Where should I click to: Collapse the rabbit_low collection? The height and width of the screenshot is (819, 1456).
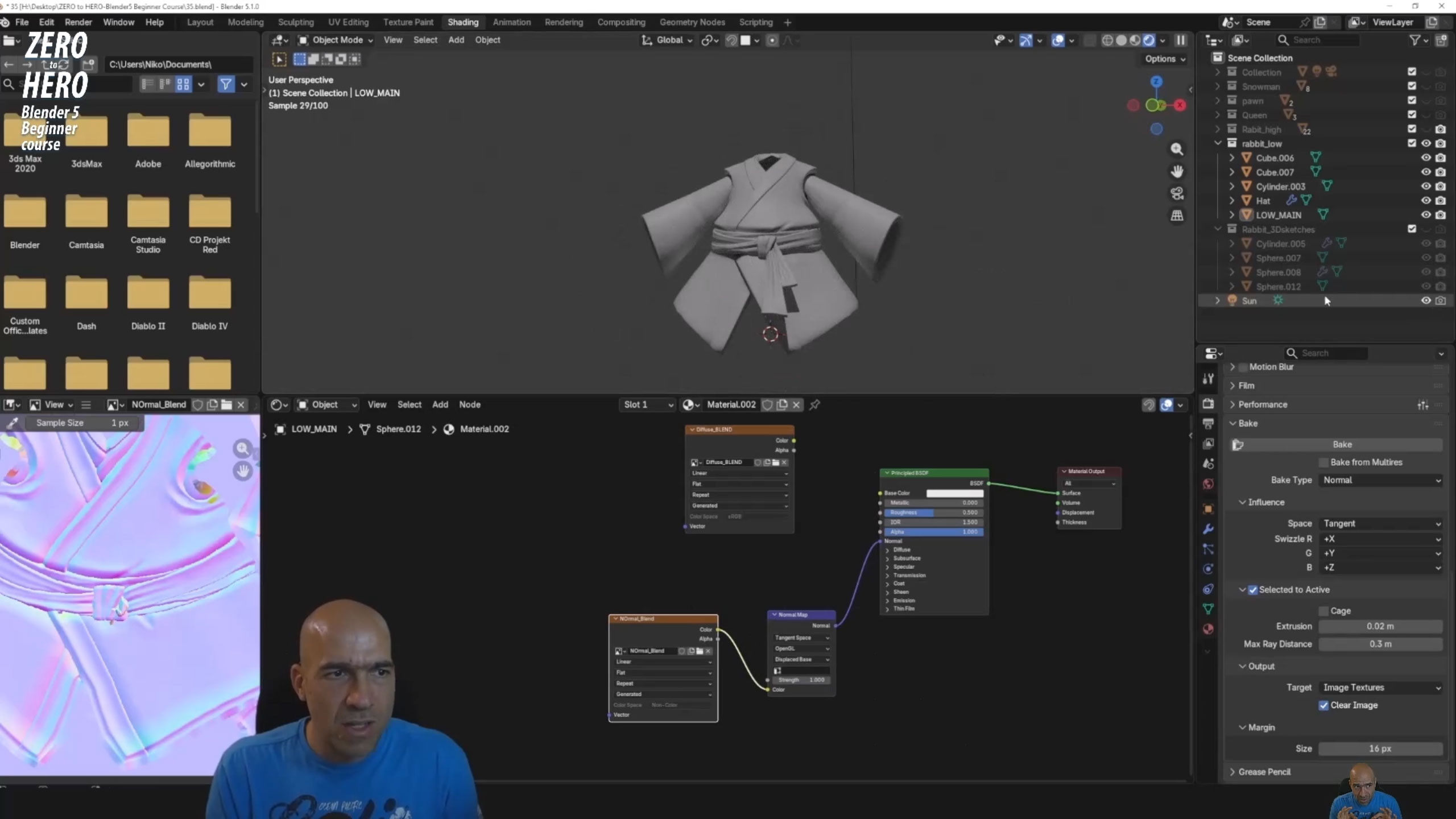(1218, 143)
